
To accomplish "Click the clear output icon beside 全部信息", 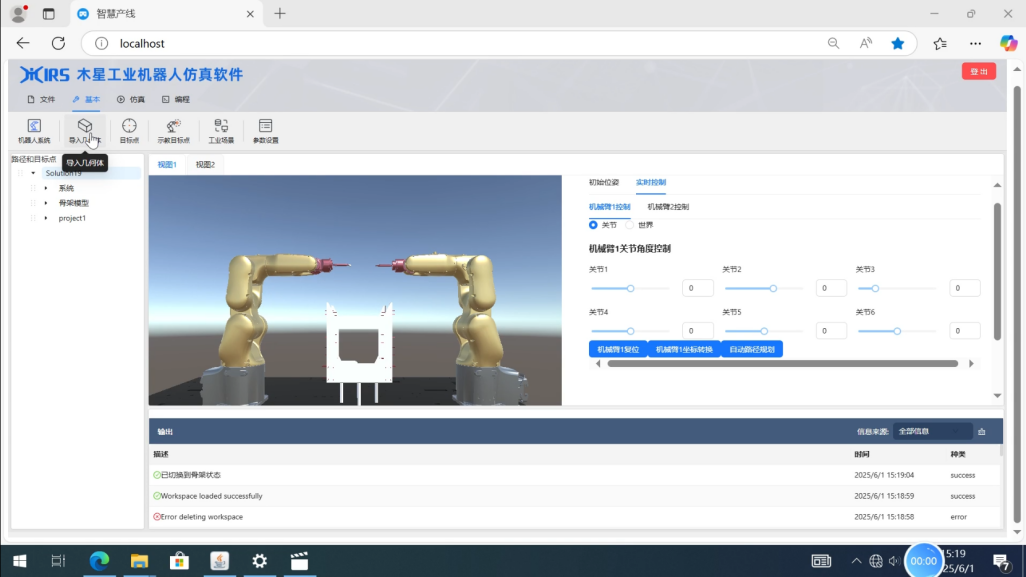I will coord(982,431).
